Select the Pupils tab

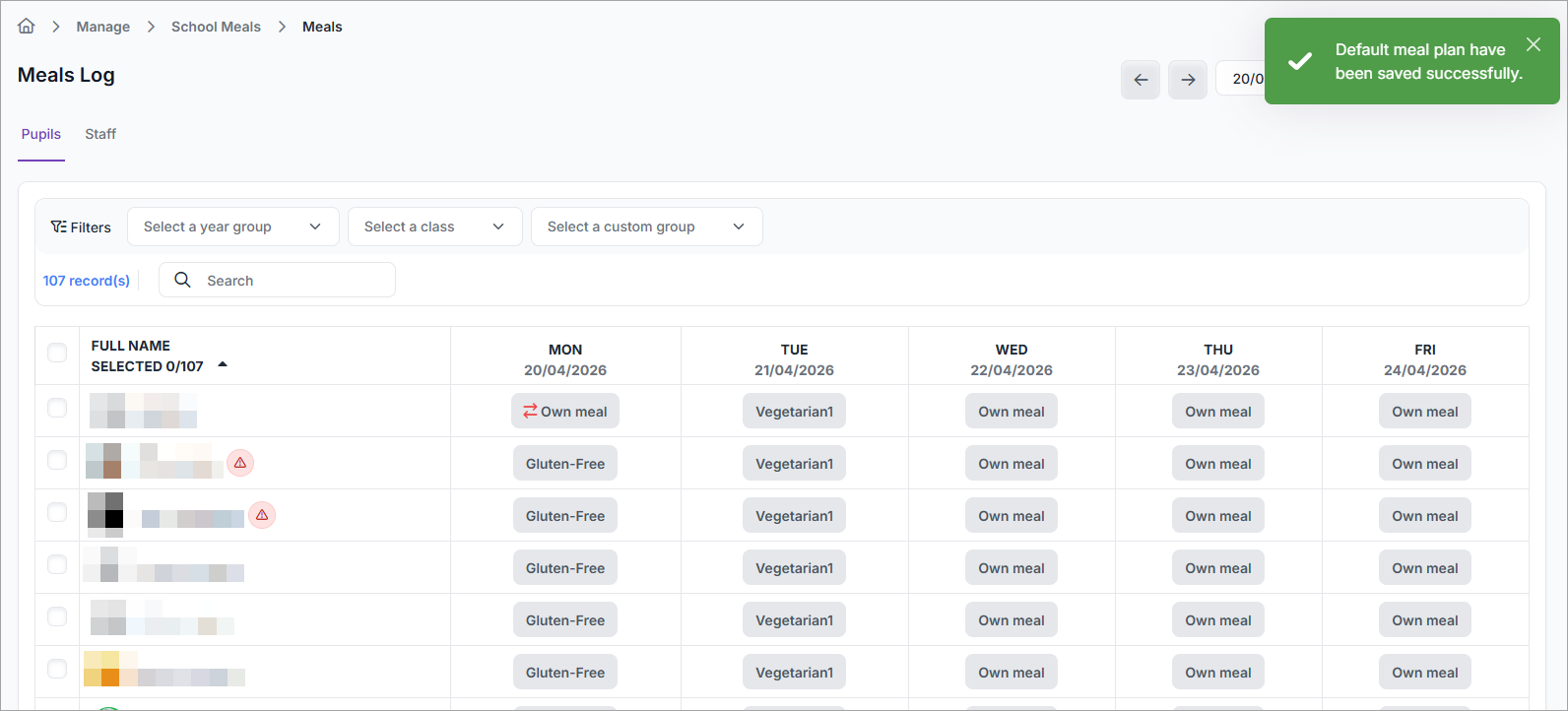coord(41,134)
